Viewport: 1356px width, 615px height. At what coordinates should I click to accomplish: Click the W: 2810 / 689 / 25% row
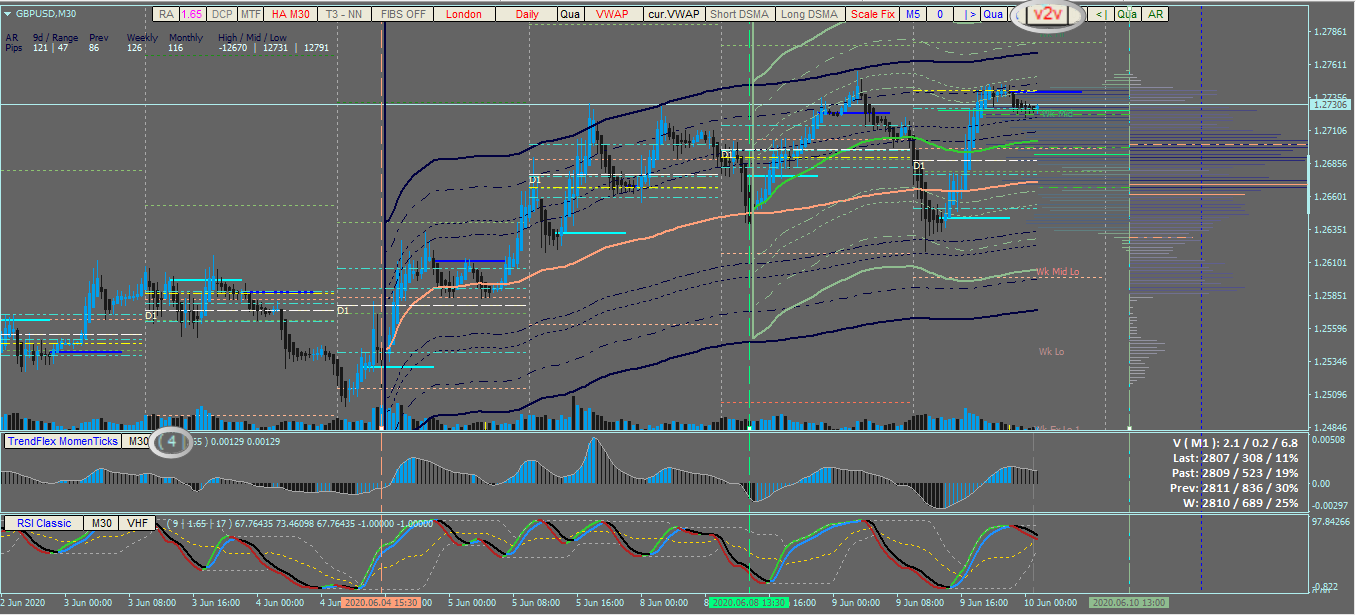coord(1240,502)
